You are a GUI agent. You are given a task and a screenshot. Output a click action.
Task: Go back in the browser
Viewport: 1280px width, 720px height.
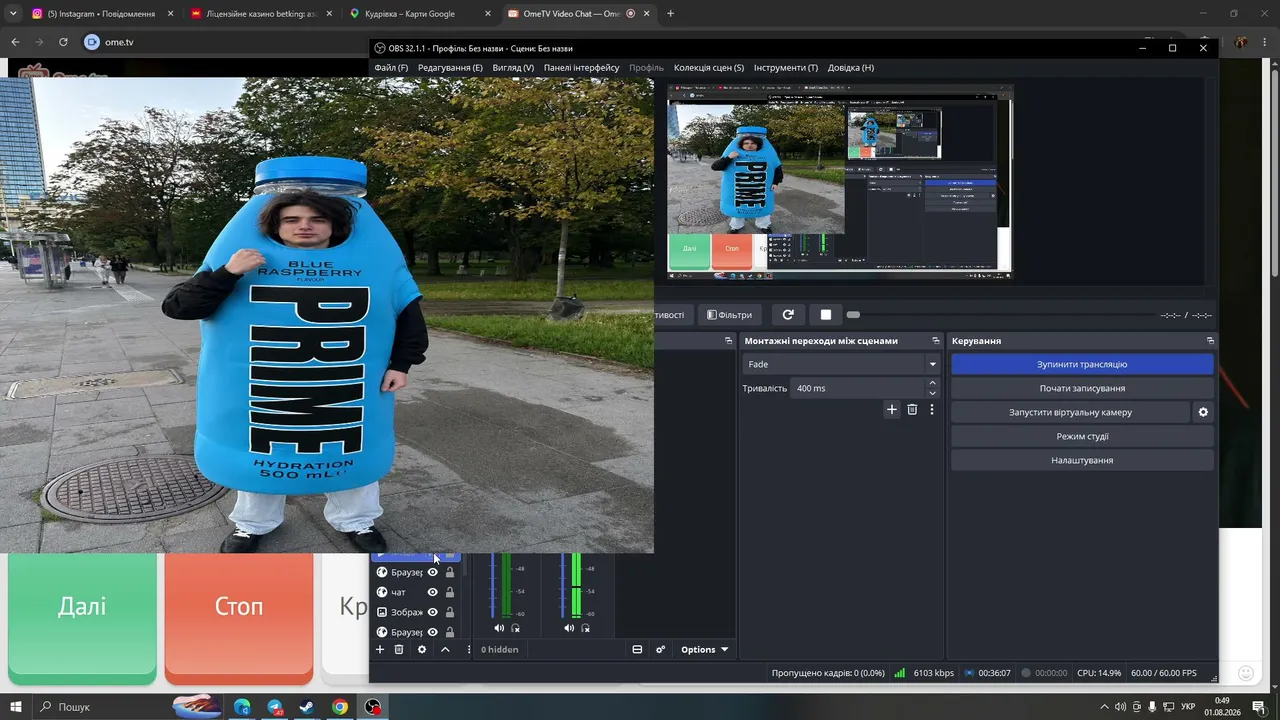[15, 42]
